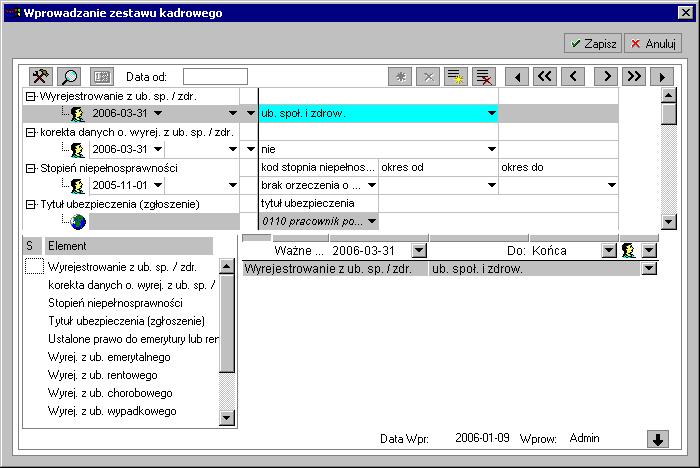Screen dimensions: 700x468
Task: Click the Element column header
Action: pyautogui.click(x=128, y=246)
